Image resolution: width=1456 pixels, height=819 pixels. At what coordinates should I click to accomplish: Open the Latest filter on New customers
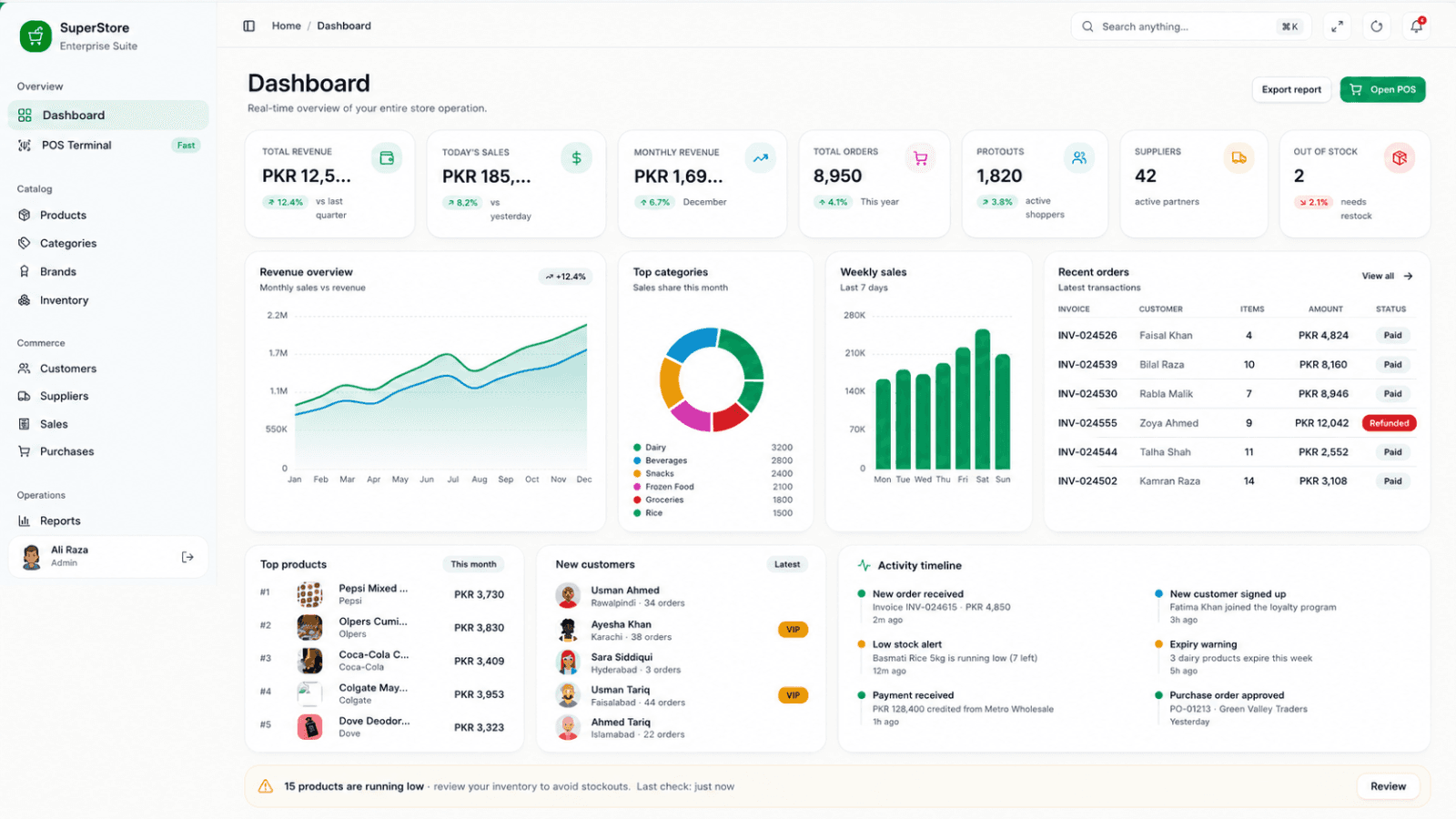(x=787, y=564)
